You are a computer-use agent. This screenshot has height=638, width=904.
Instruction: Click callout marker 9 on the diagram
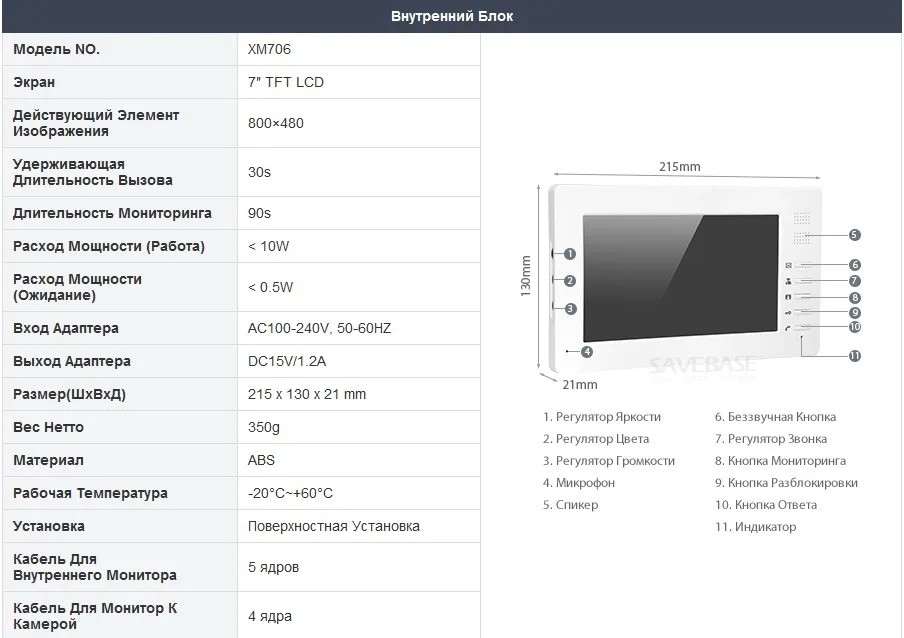[x=854, y=312]
